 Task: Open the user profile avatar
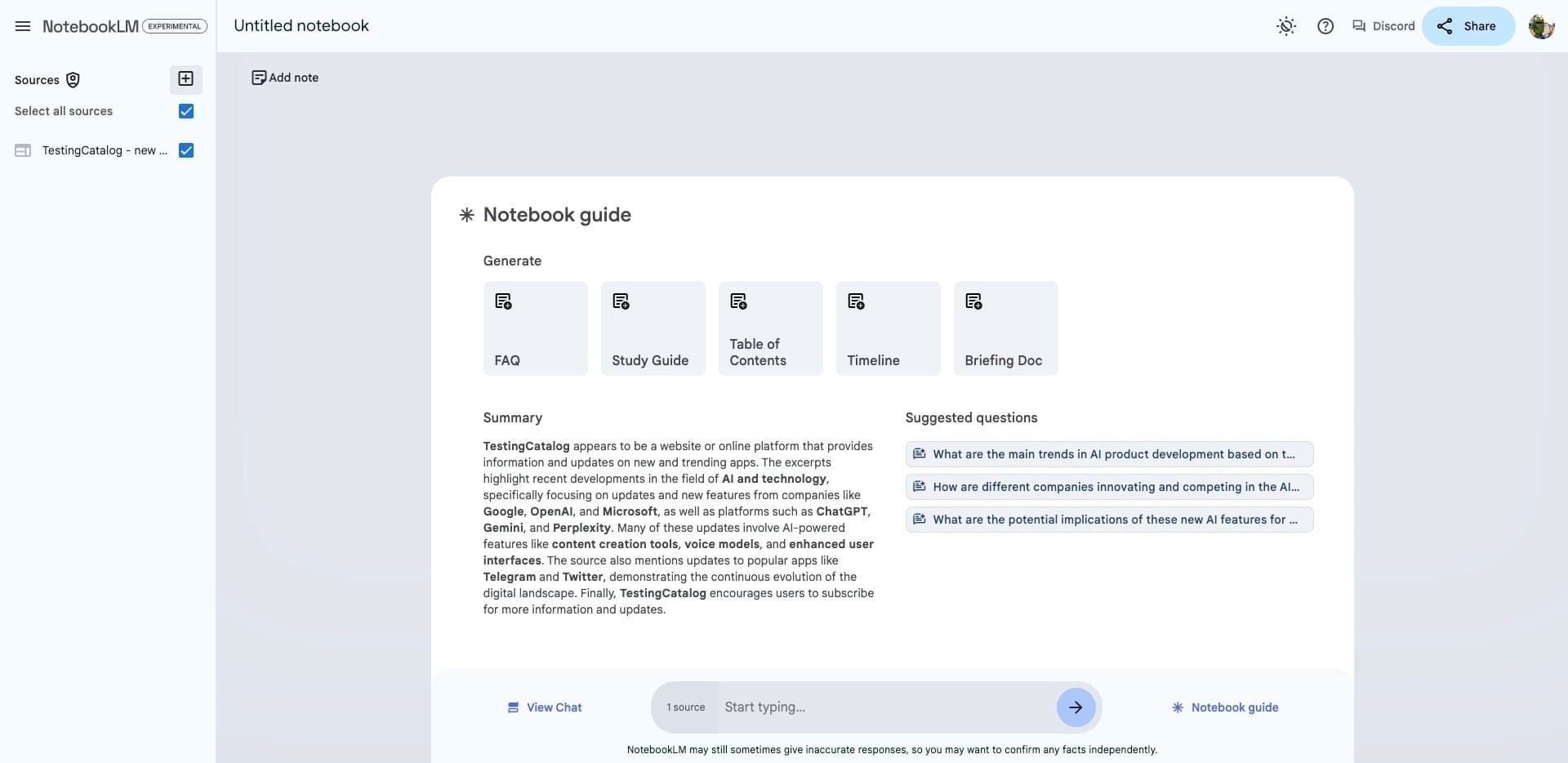(1541, 26)
